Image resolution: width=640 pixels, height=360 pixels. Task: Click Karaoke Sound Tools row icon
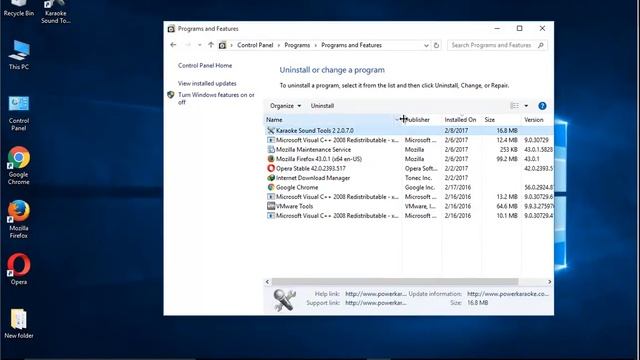[271, 131]
